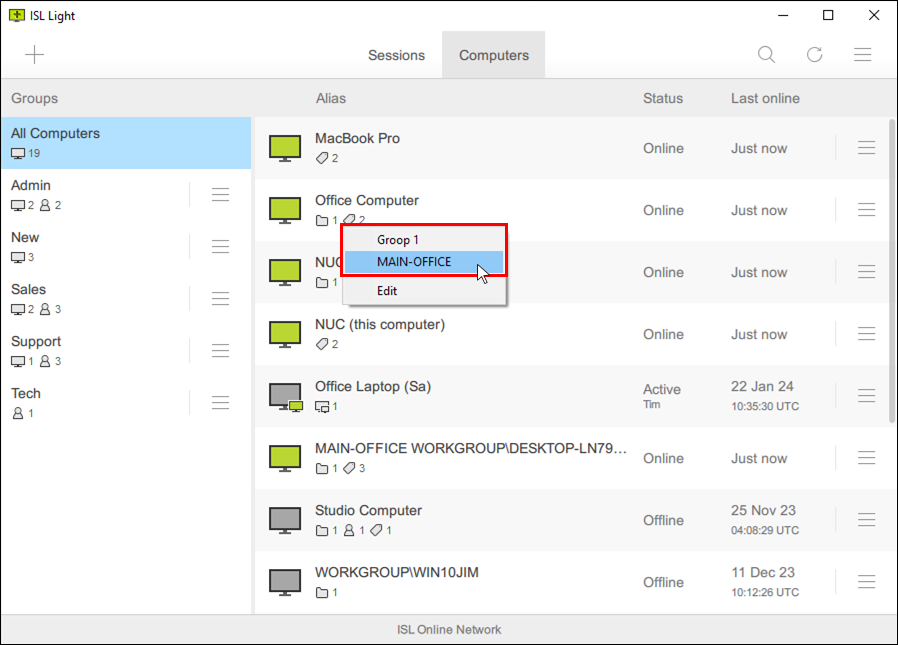Viewport: 898px width, 645px height.
Task: Sort by the Status column header
Action: (663, 98)
